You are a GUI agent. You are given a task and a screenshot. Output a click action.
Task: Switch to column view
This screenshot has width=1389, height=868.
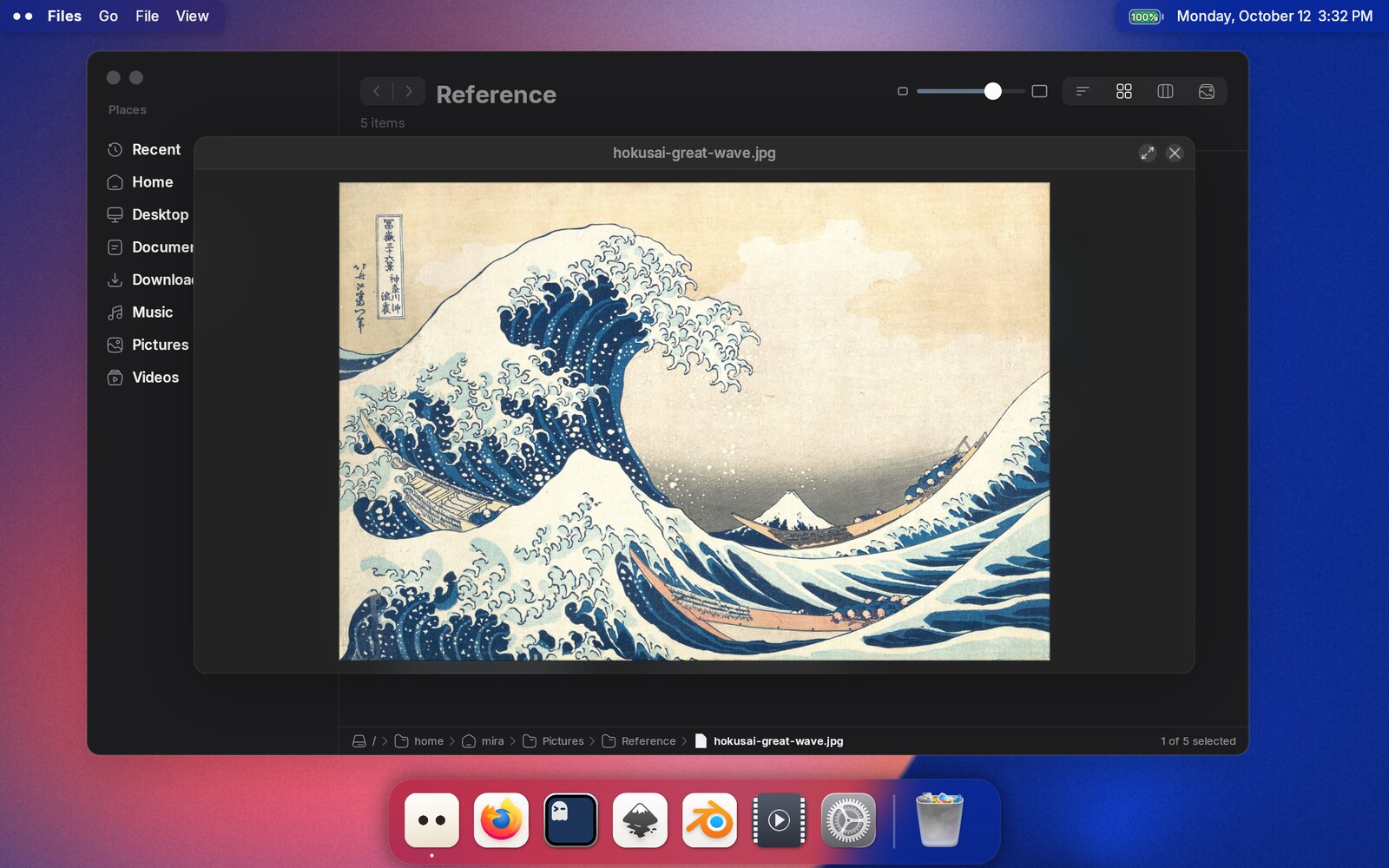(1165, 91)
